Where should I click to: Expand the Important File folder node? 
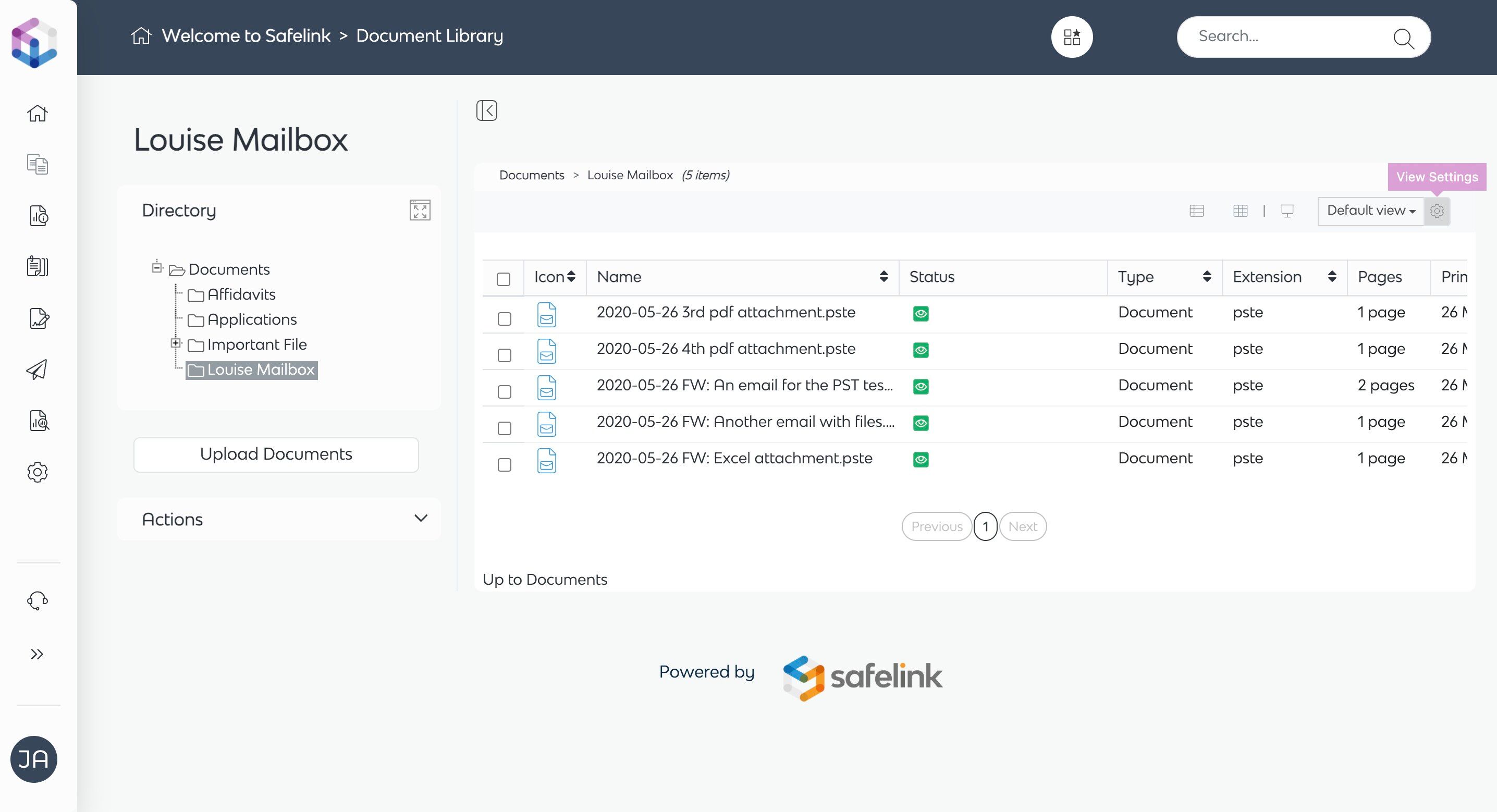click(176, 343)
